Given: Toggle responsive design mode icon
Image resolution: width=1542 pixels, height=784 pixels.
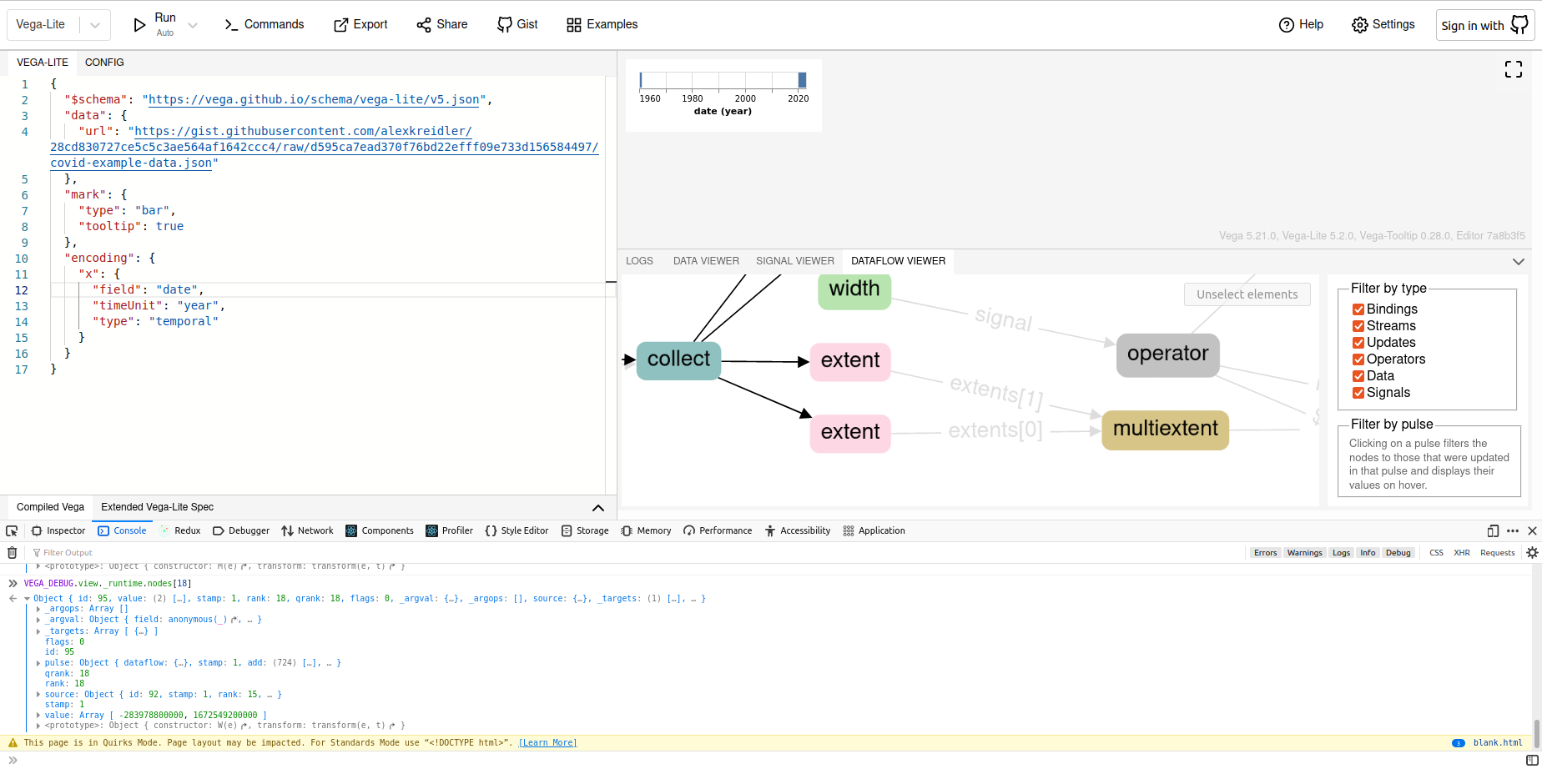Looking at the screenshot, I should click(x=1493, y=531).
